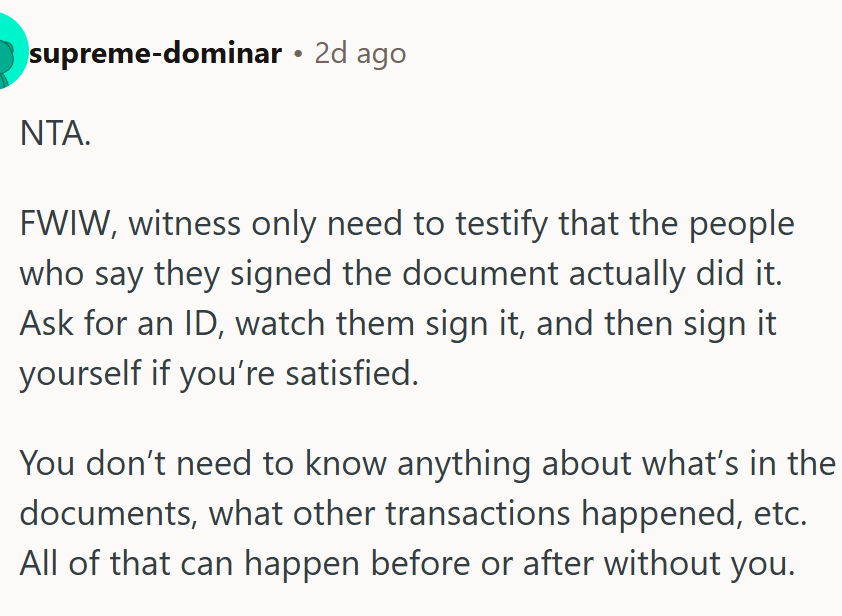
Task: Click the "2d ago" comment timestamp
Action: [x=360, y=53]
